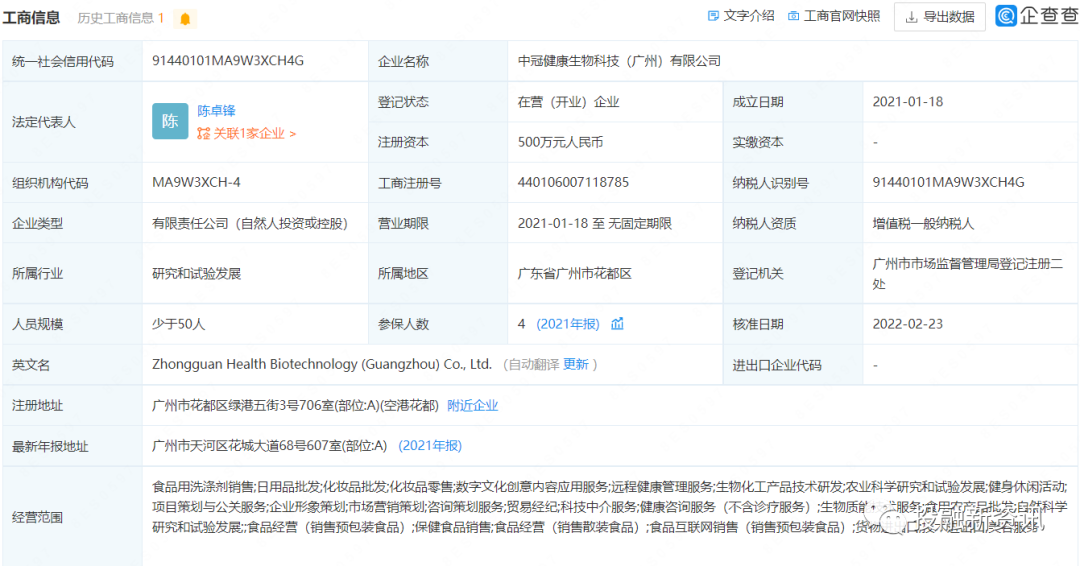Open the 文字介绍 text introduction
Screen dimensions: 1080x566
(741, 16)
